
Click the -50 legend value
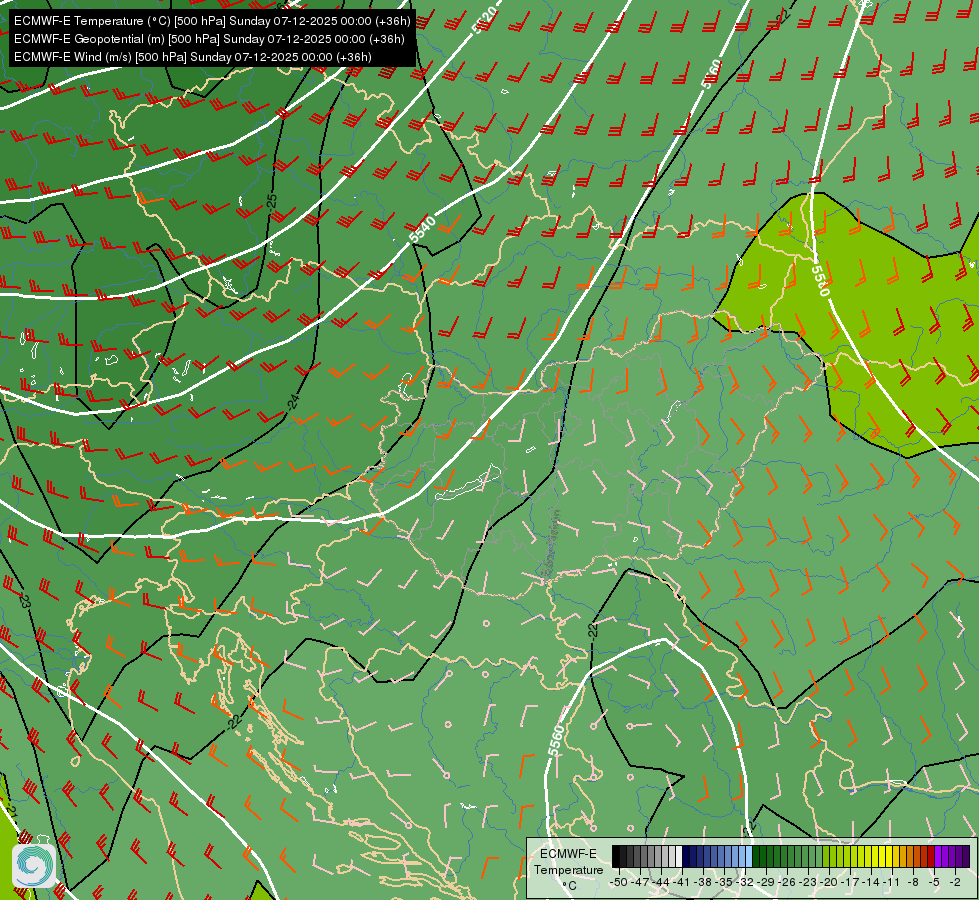point(619,883)
